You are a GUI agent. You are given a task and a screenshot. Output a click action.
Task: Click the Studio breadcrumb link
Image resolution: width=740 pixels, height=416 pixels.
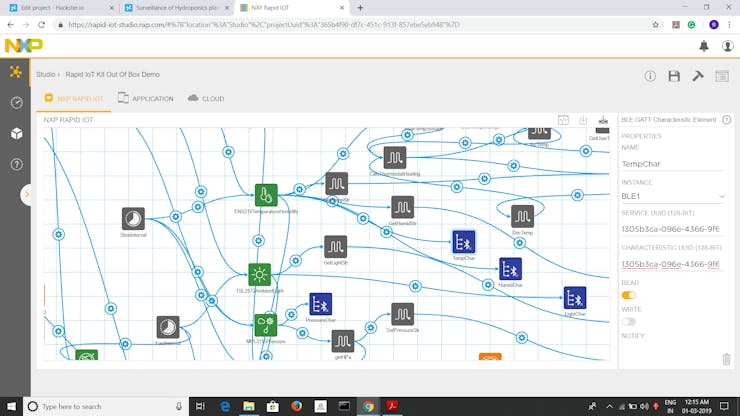click(x=45, y=75)
